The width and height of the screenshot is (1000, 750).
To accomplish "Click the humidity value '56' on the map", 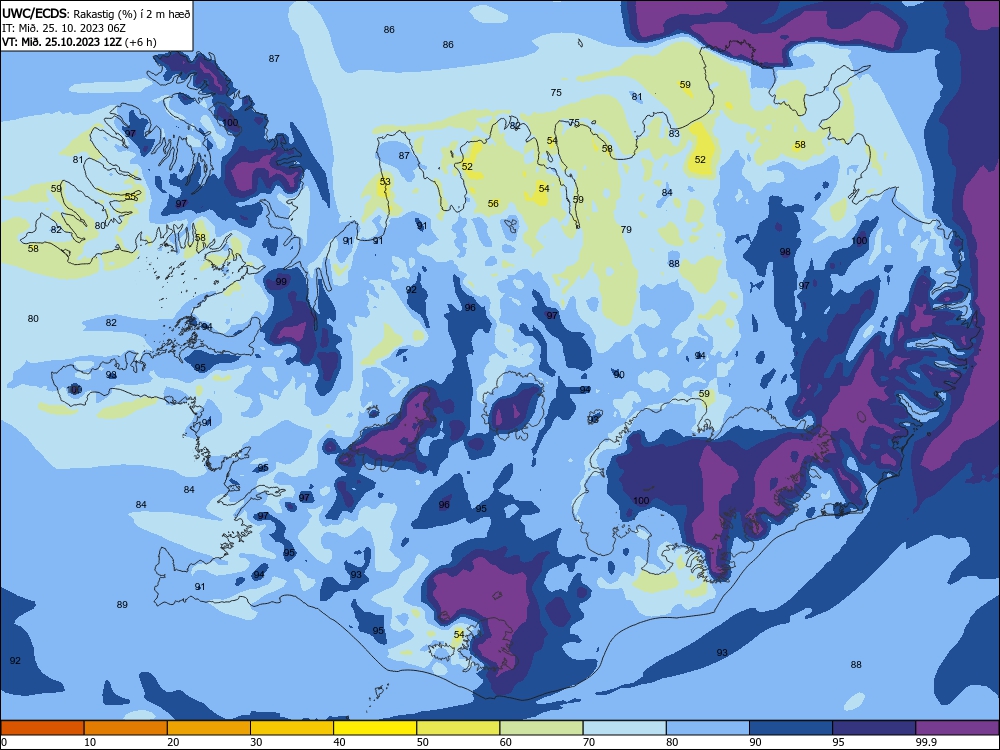I will [493, 204].
